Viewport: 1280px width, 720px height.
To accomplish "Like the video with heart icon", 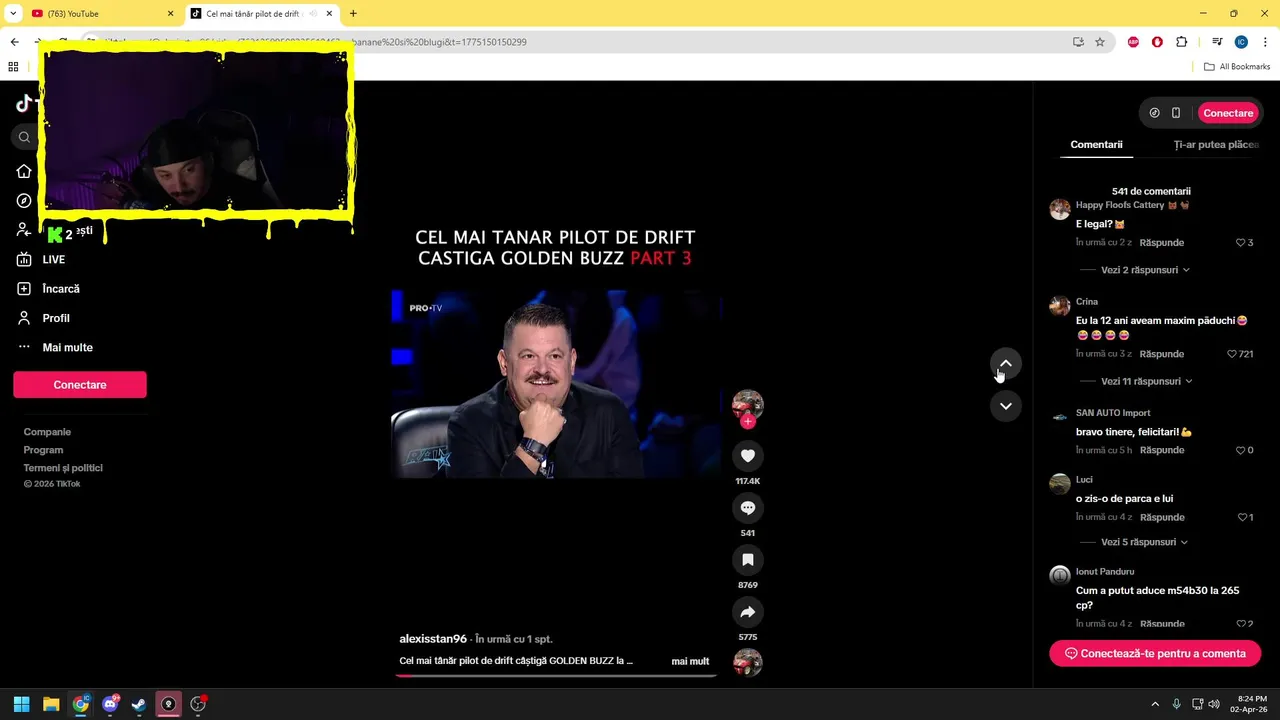I will pos(747,456).
